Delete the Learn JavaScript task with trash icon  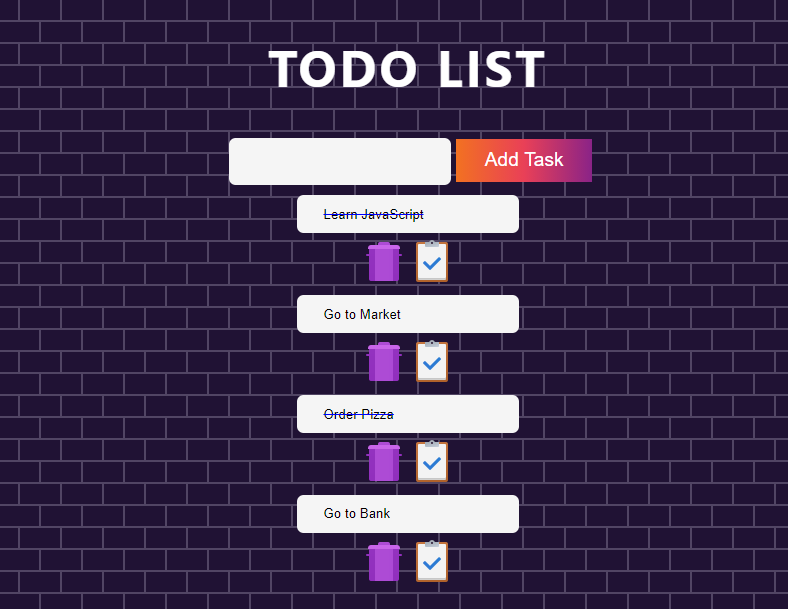[x=384, y=262]
